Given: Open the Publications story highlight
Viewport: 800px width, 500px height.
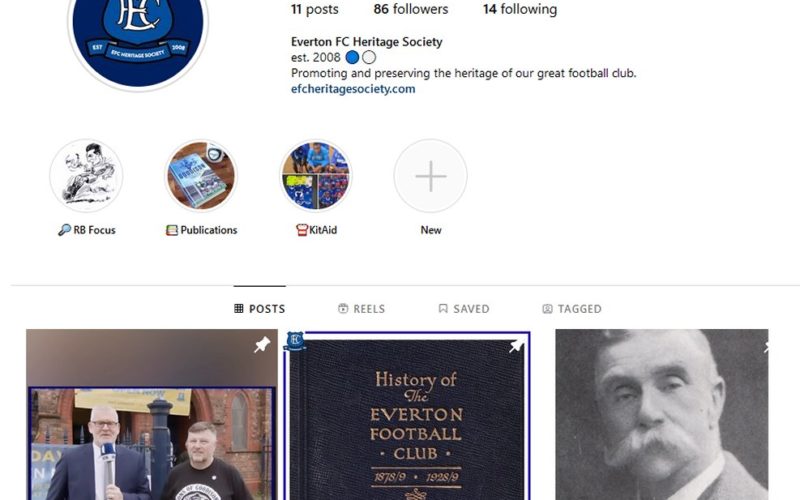Looking at the screenshot, I should (x=201, y=176).
